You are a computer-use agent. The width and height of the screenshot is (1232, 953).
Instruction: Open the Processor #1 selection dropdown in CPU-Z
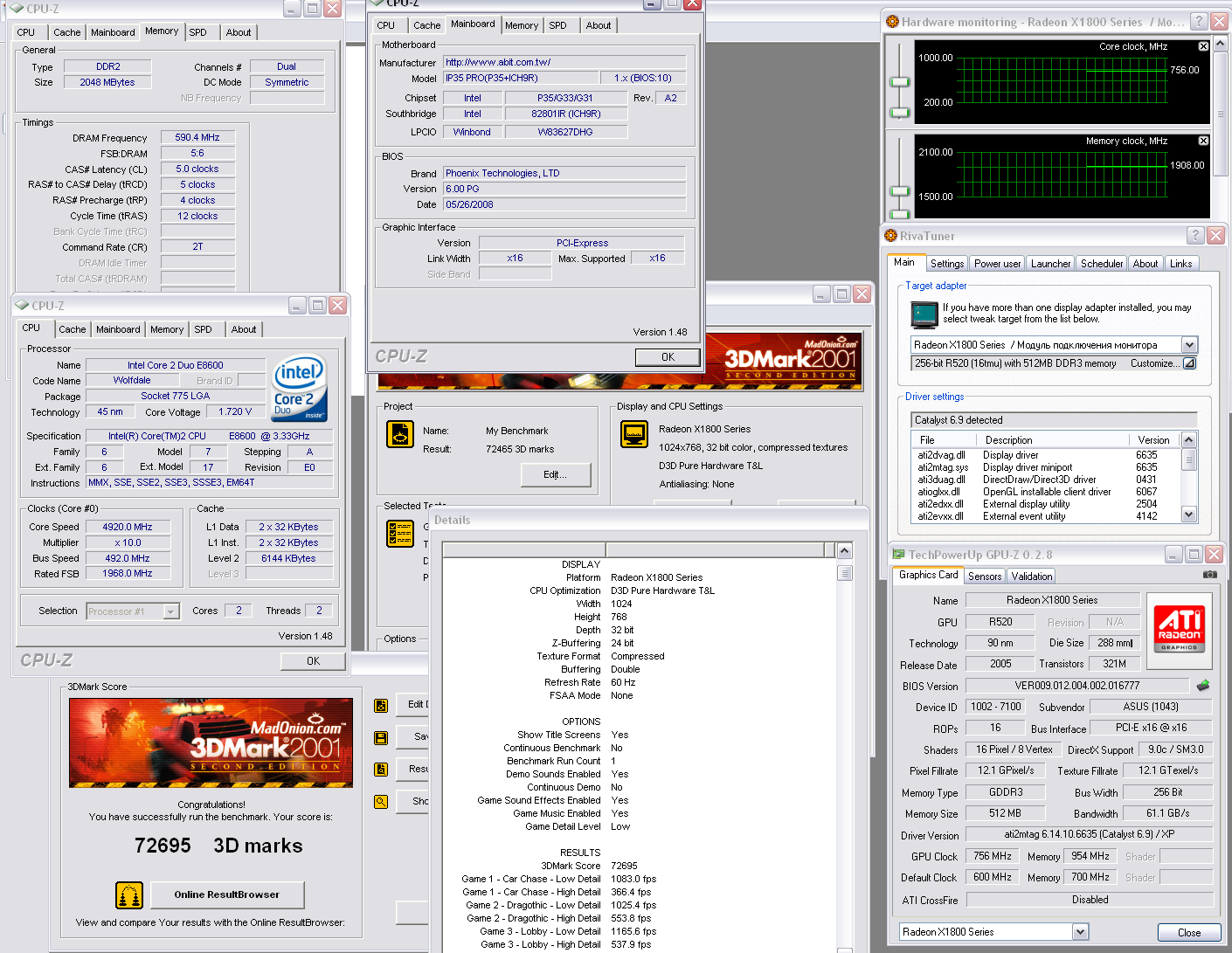click(171, 611)
